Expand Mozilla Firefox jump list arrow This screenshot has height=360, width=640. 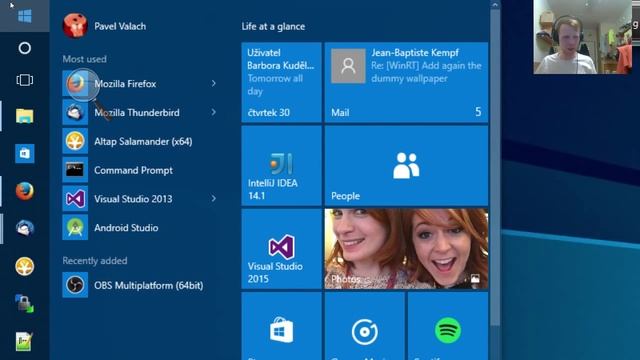coord(213,83)
